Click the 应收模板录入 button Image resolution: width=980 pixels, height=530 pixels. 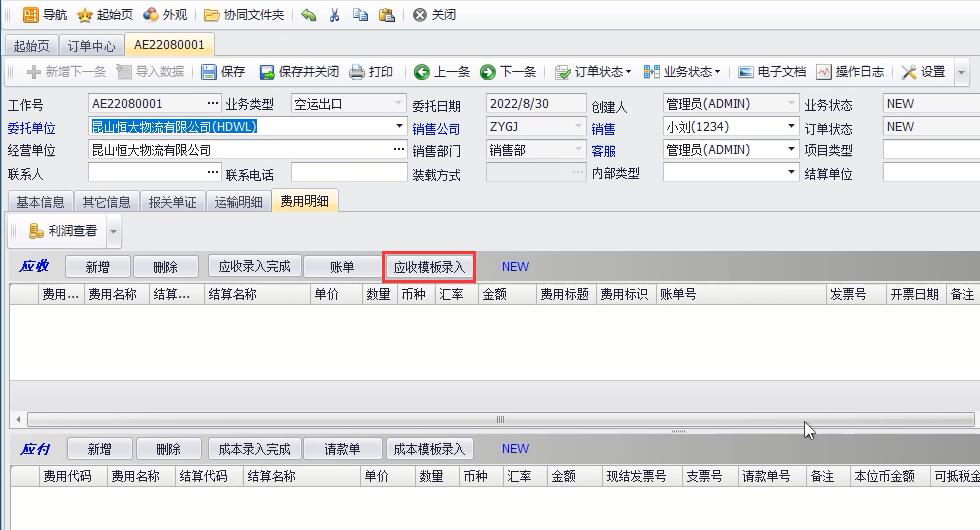click(x=429, y=267)
